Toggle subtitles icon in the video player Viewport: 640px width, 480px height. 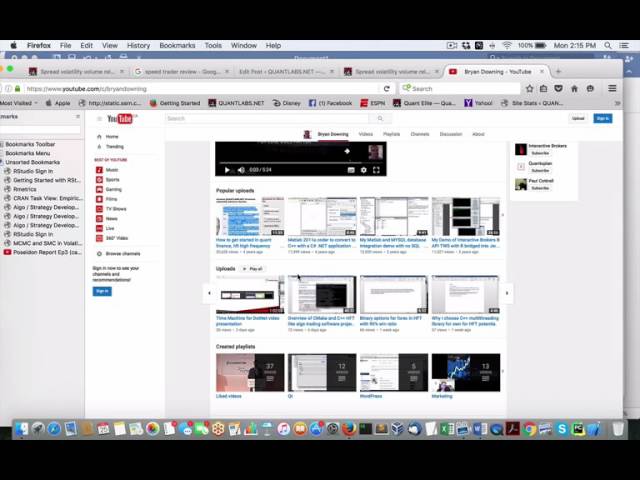pyautogui.click(x=351, y=170)
